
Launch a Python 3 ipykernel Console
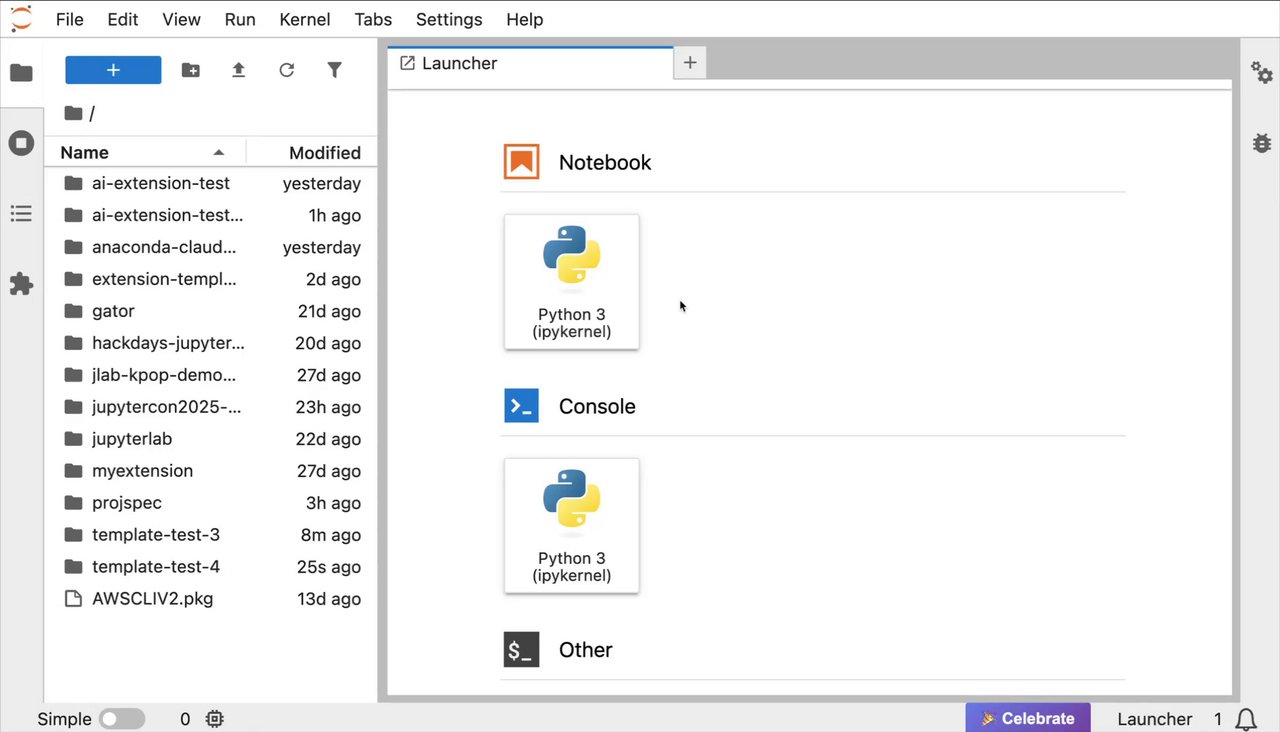click(x=572, y=526)
